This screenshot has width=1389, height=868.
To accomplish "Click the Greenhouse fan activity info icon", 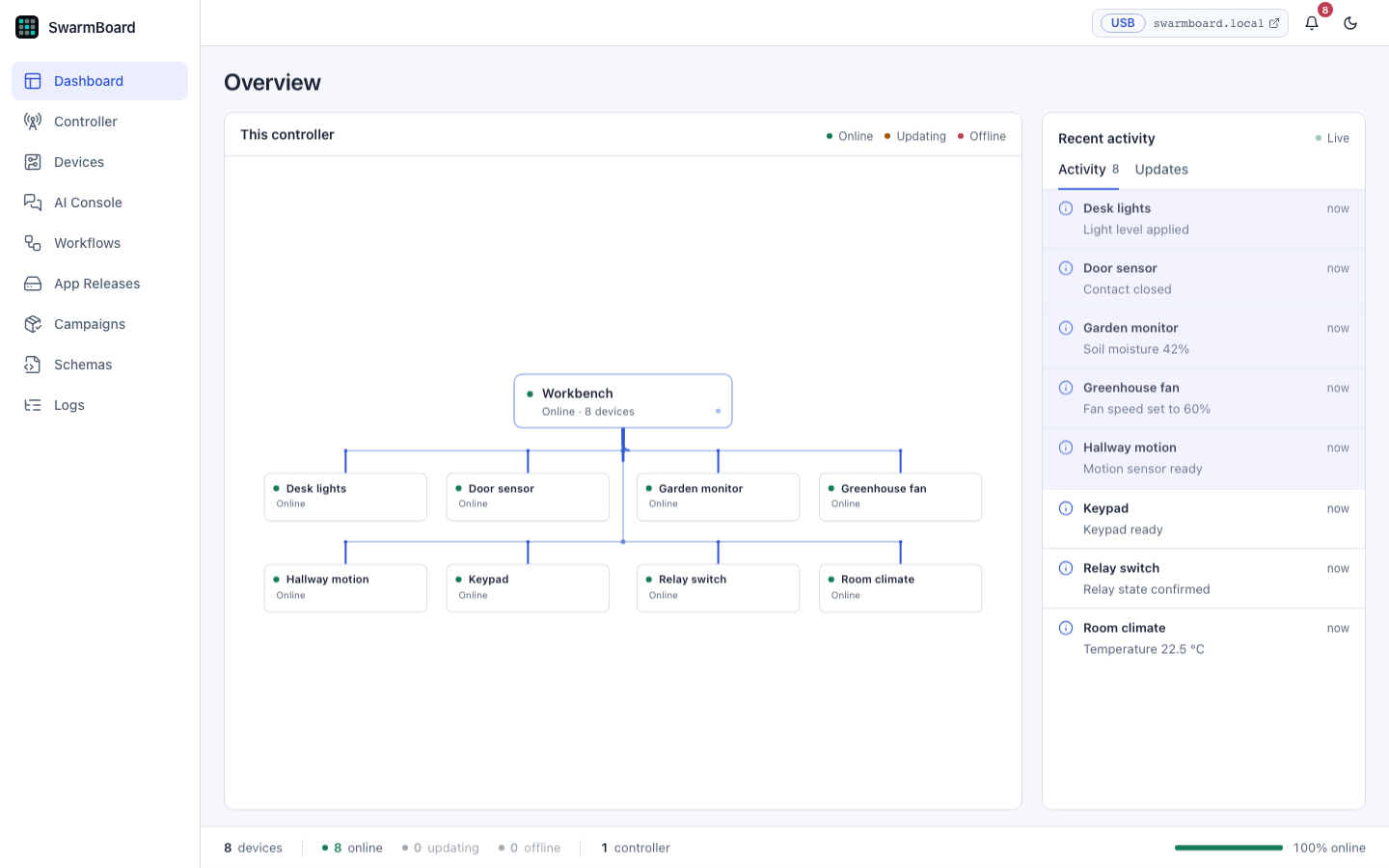I will click(1066, 388).
